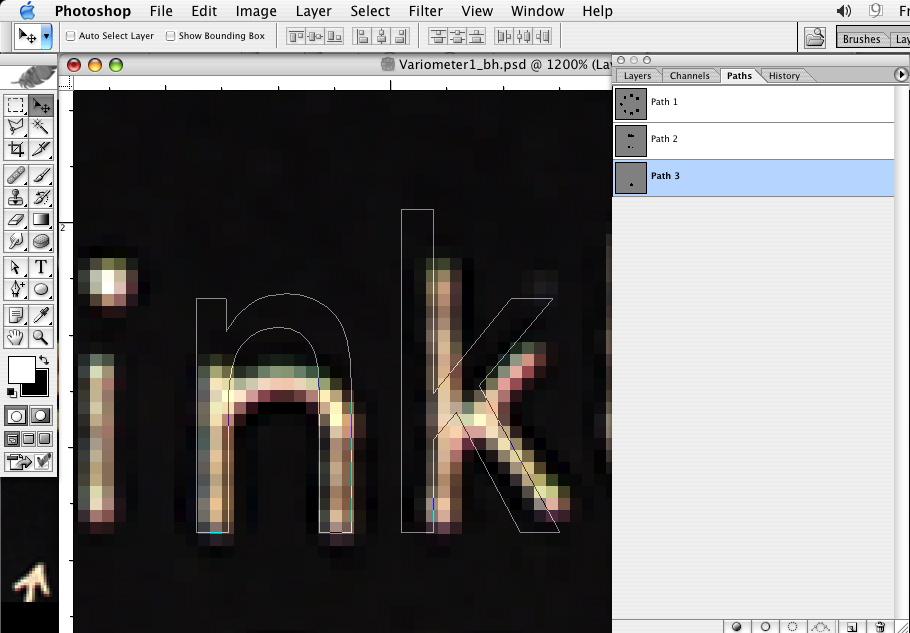The width and height of the screenshot is (910, 633).
Task: Fill path with foreground color icon
Action: point(737,627)
